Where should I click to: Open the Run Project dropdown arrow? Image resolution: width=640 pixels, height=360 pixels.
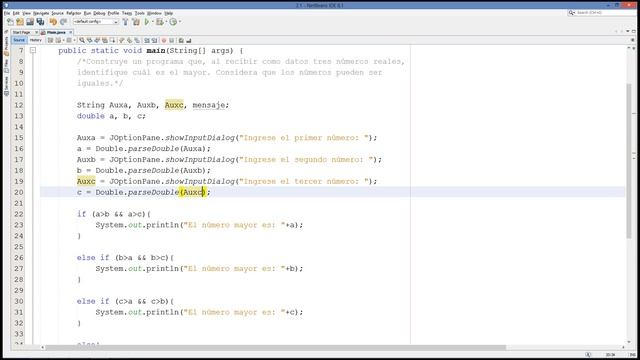(x=153, y=22)
